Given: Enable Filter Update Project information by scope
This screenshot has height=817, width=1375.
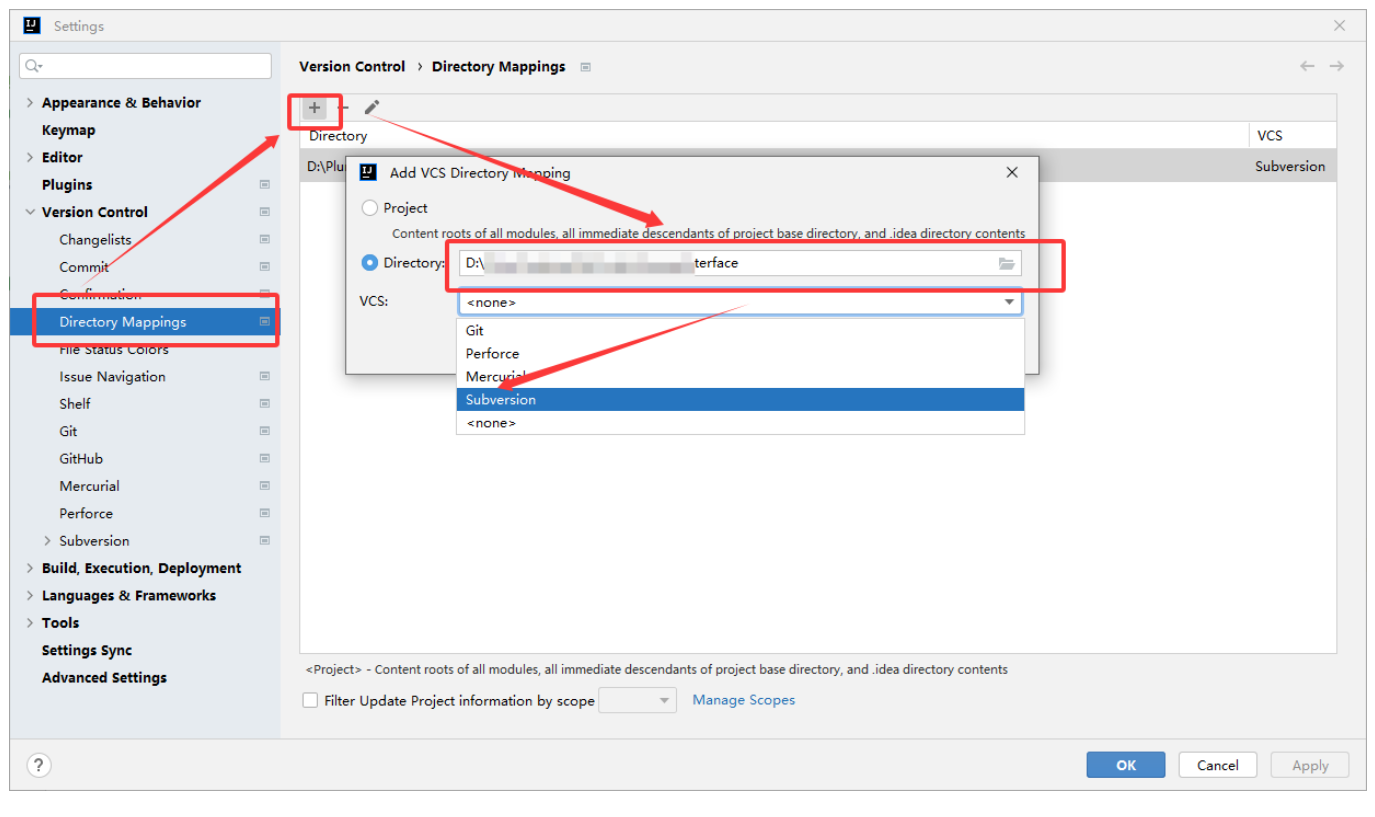Looking at the screenshot, I should point(311,701).
